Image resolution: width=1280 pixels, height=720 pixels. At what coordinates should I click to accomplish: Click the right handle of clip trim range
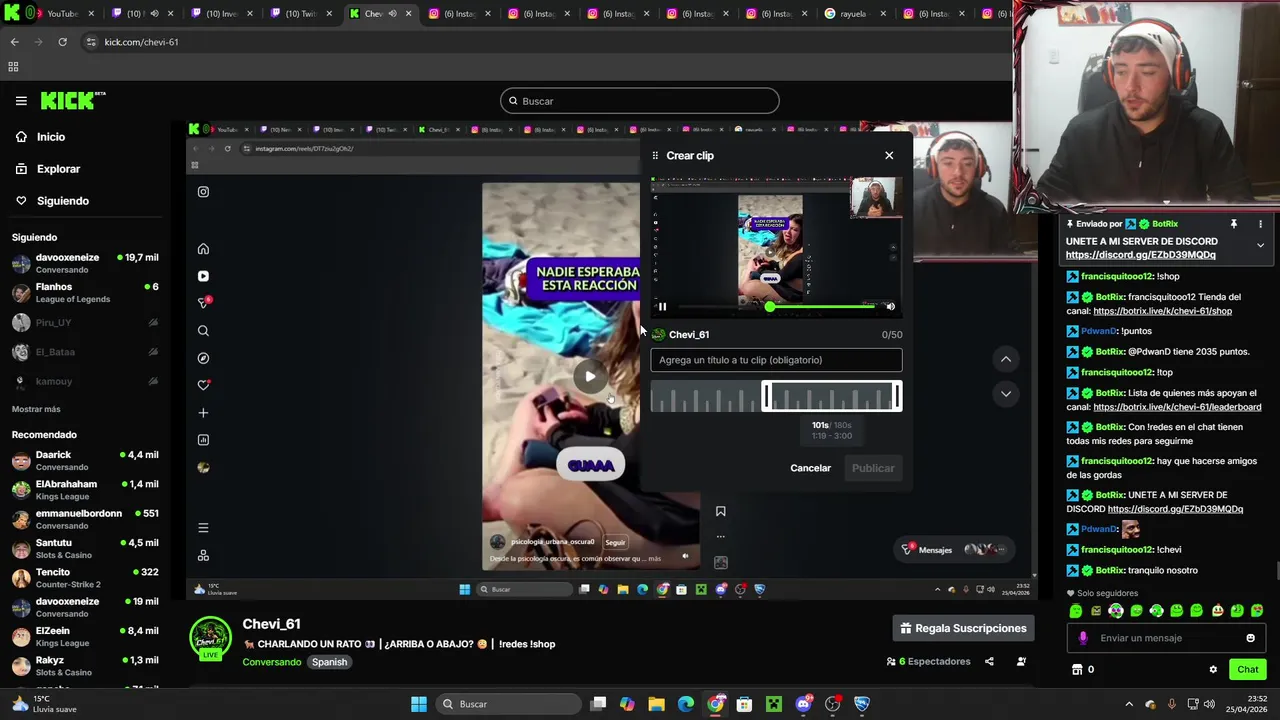point(897,397)
